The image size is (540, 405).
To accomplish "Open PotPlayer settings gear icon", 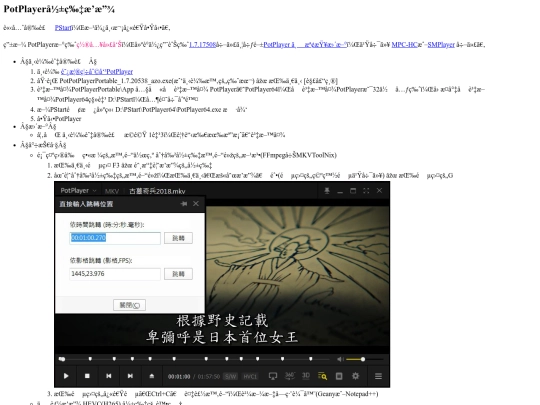I will click(x=355, y=376).
